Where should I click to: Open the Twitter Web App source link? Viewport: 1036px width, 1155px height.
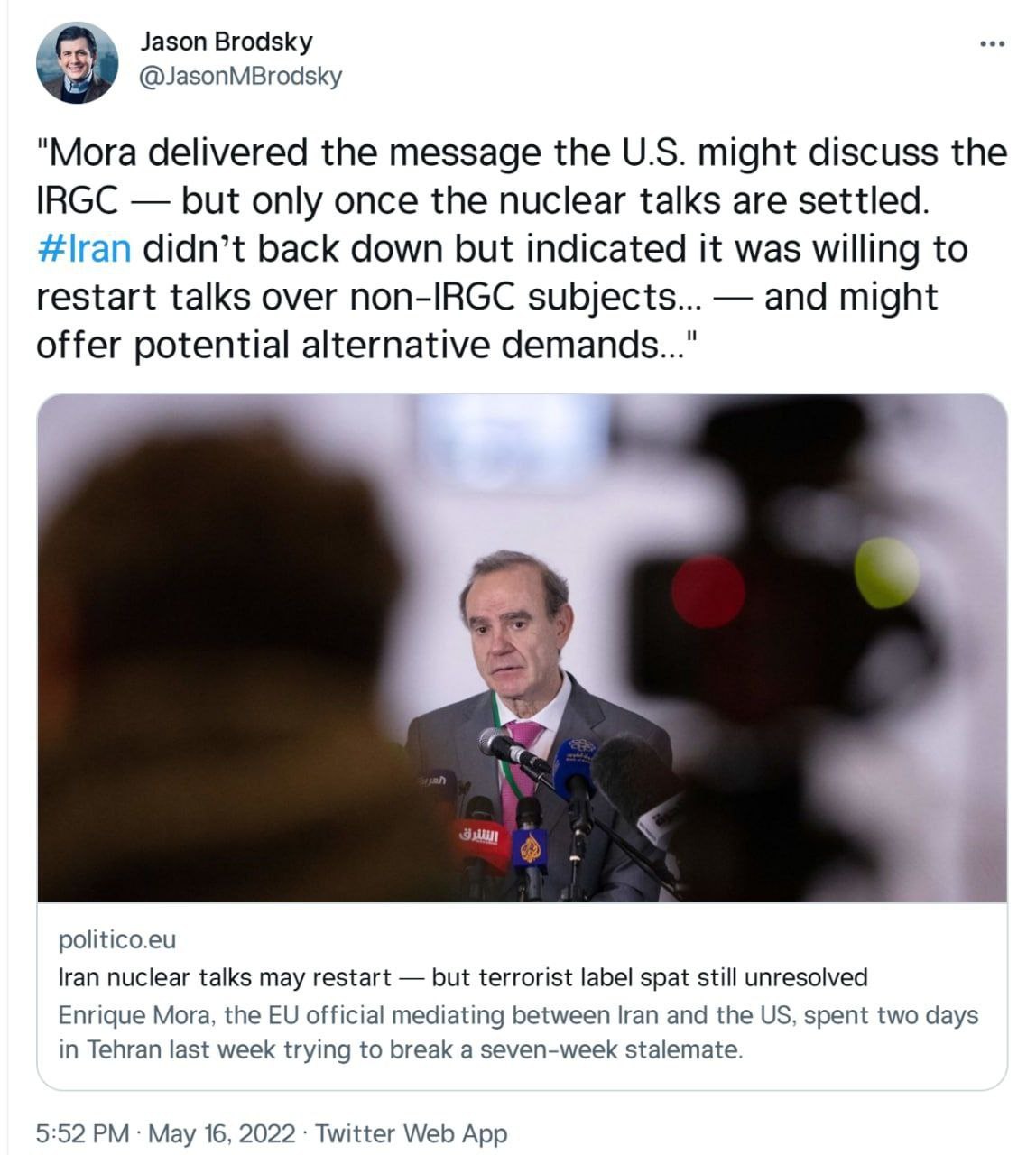pos(412,1133)
